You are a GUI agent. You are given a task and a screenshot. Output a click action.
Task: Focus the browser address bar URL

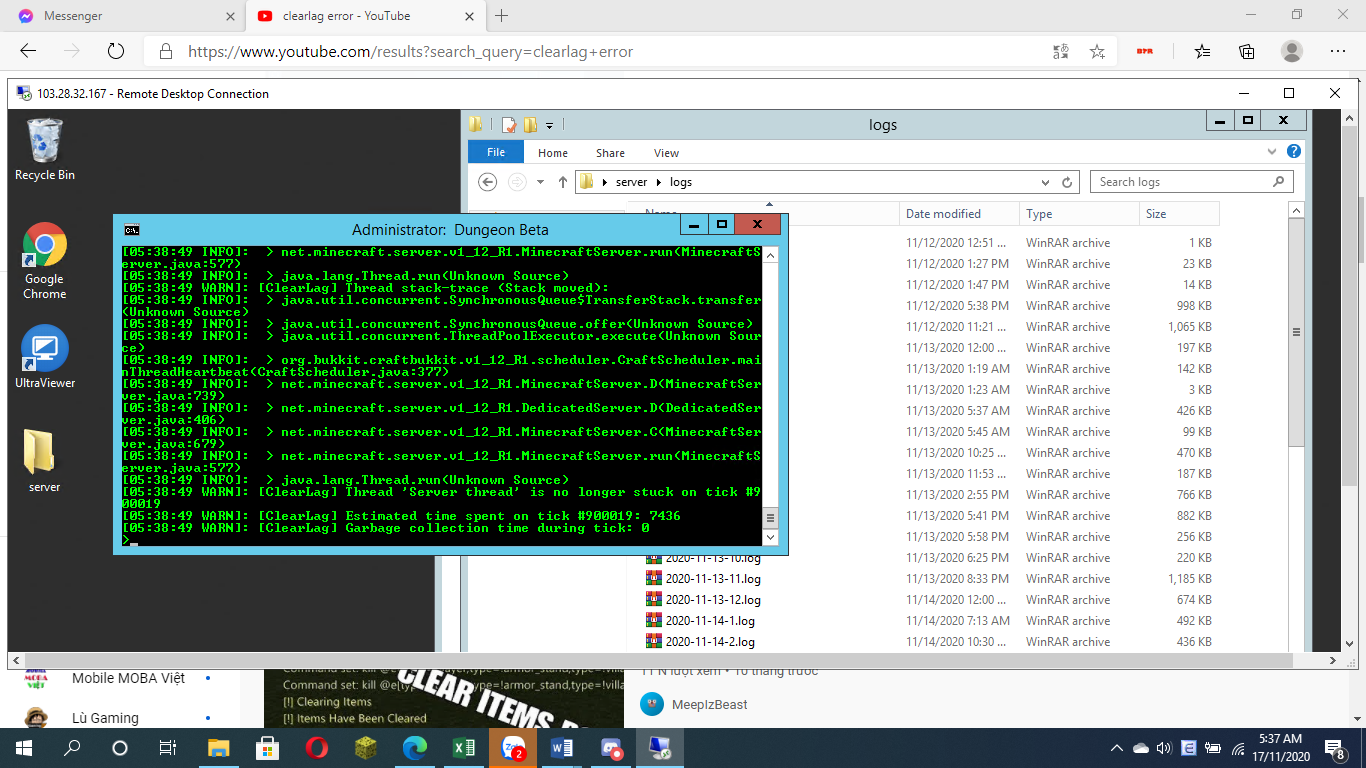(410, 51)
